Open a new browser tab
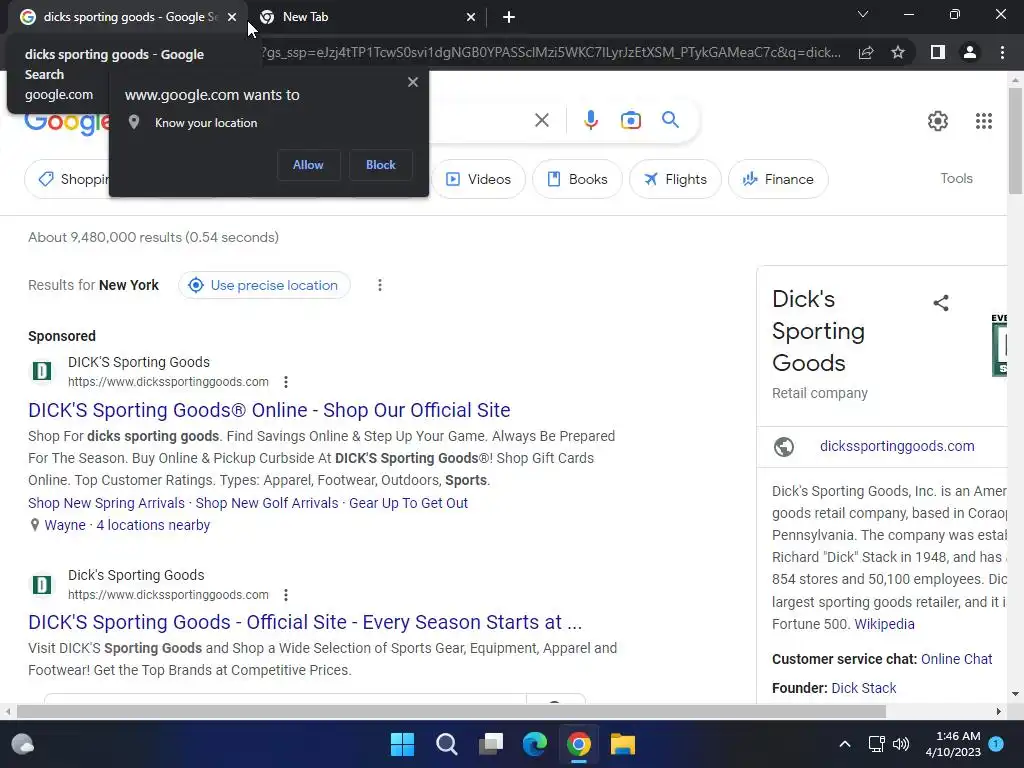 [x=509, y=17]
